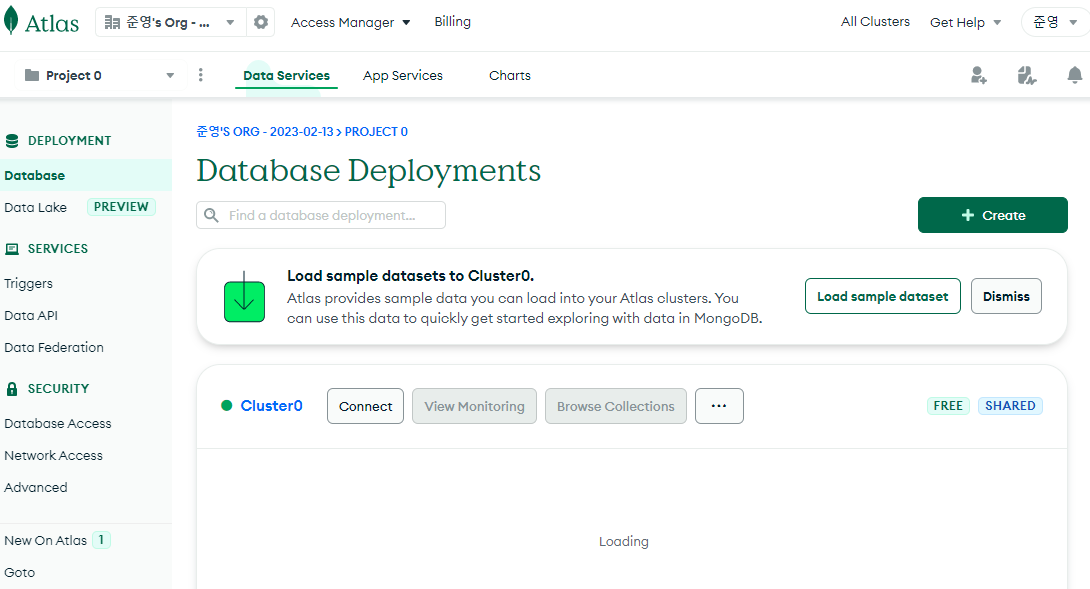Open Data API in the sidebar
The height and width of the screenshot is (589, 1090).
coord(31,316)
